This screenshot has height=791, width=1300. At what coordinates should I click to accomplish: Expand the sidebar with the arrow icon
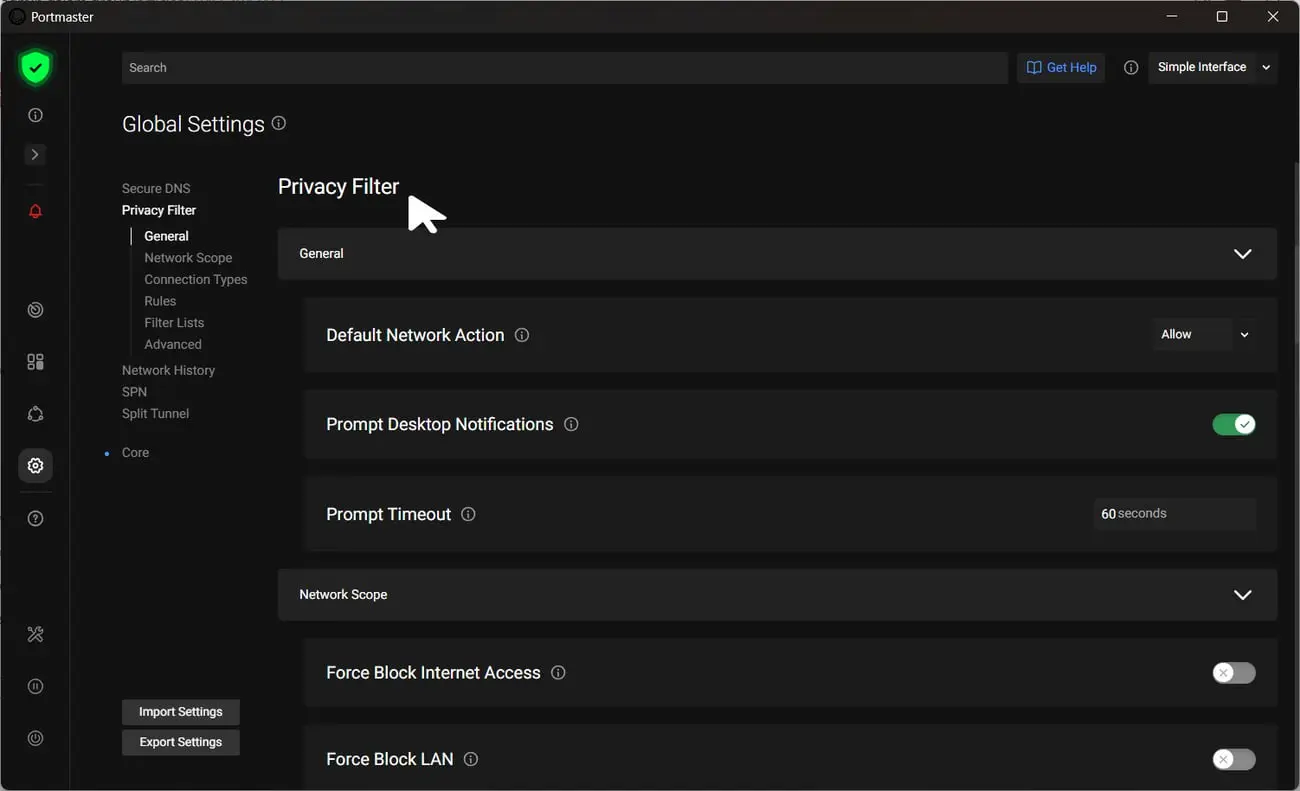[x=35, y=155]
